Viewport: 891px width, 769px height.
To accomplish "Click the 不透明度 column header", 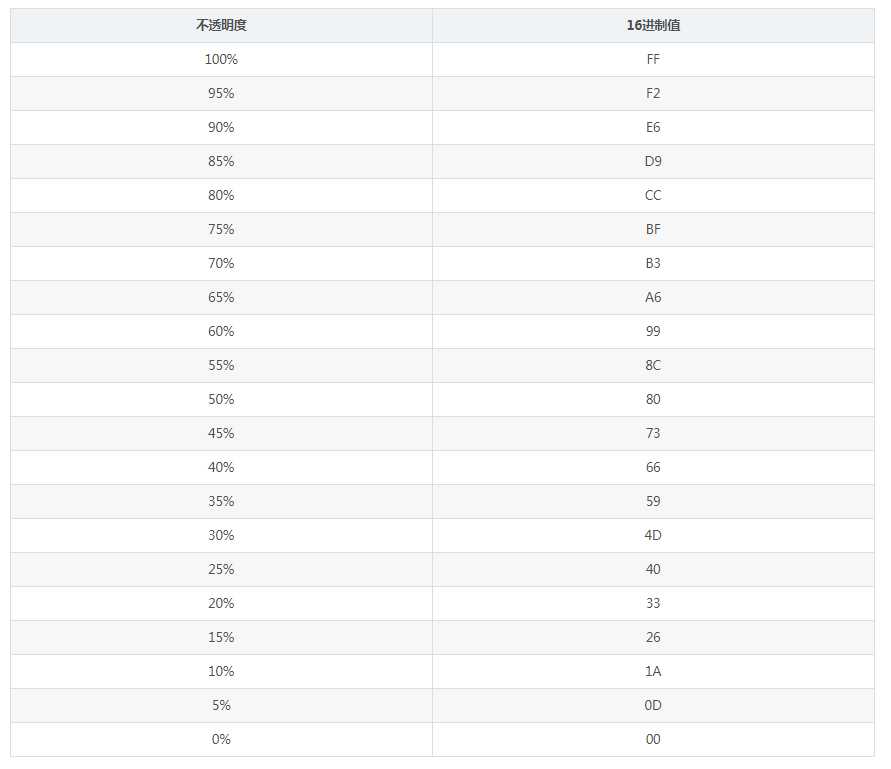I will 221,26.
